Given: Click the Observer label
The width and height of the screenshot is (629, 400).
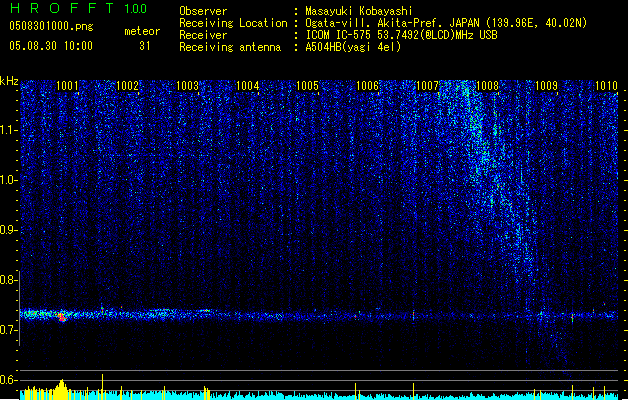Looking at the screenshot, I should click(x=203, y=11).
